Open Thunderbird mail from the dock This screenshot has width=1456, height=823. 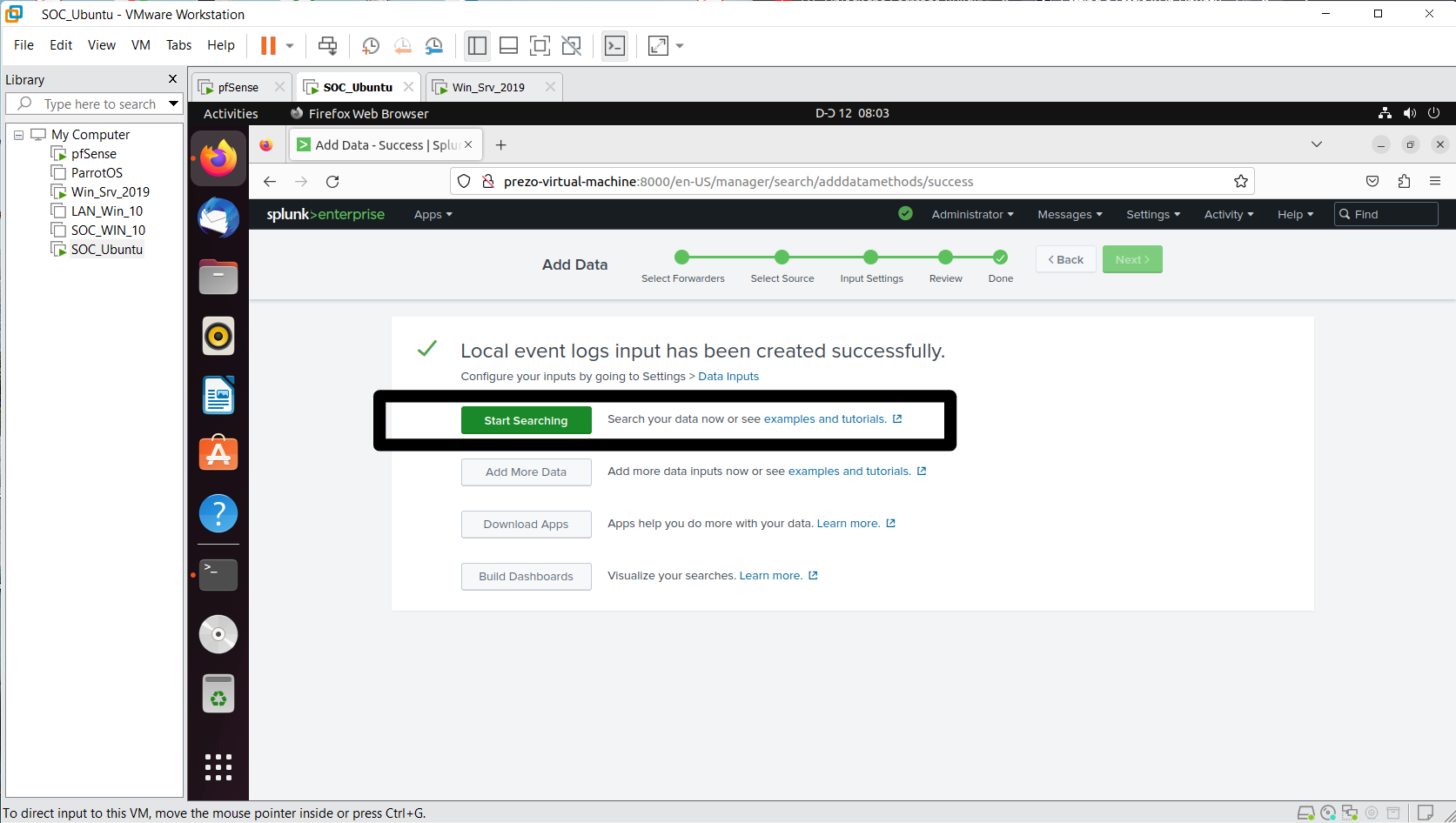218,217
